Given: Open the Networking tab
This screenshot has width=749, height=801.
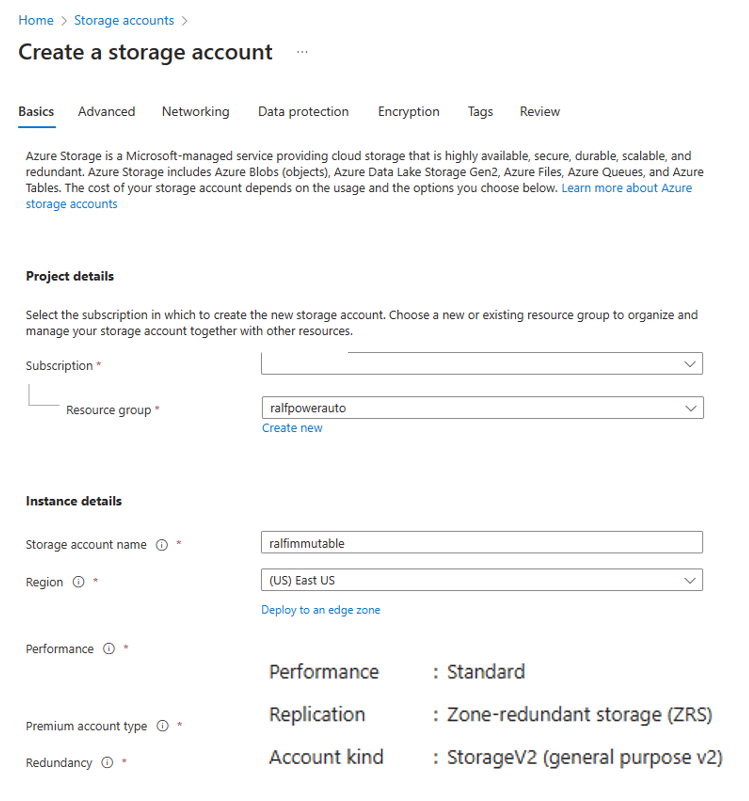Looking at the screenshot, I should (x=195, y=112).
